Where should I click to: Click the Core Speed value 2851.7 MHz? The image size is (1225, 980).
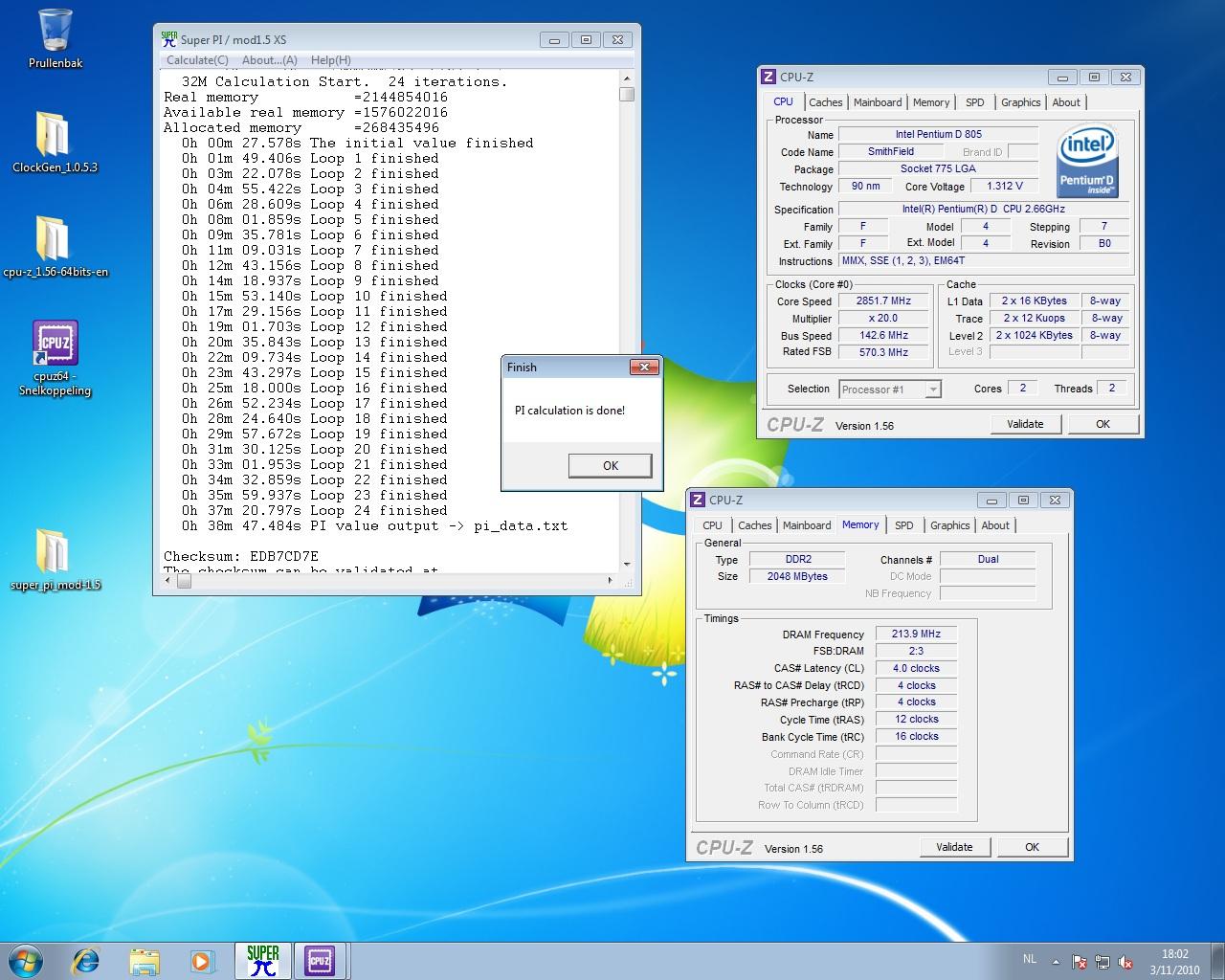[x=883, y=301]
